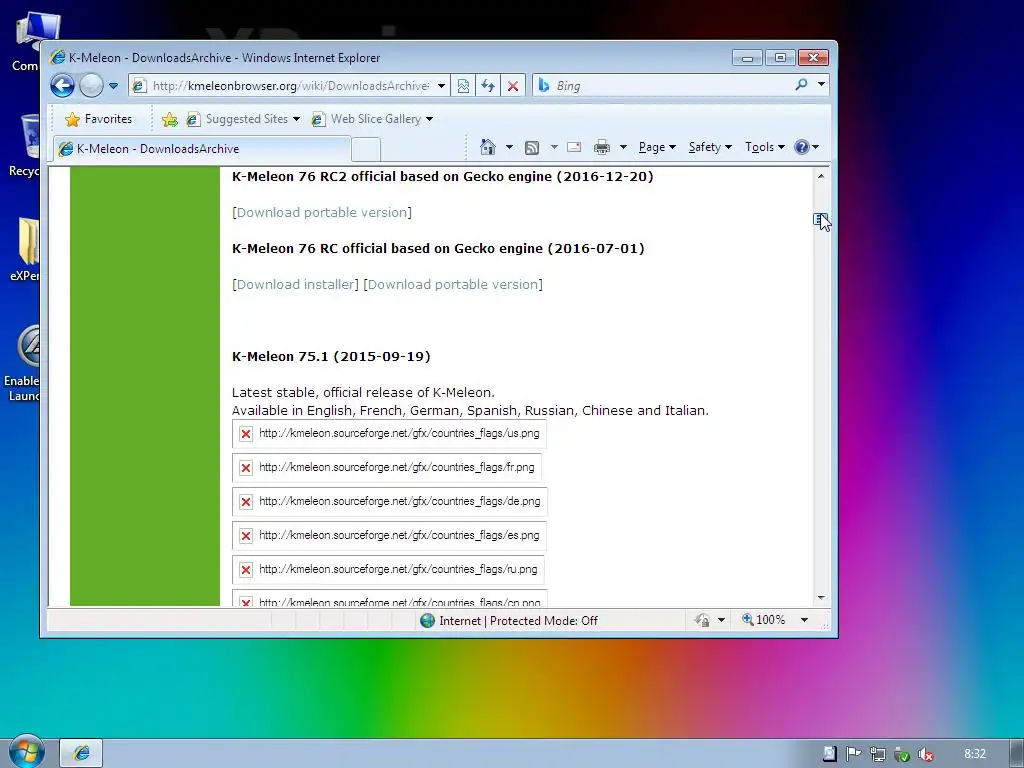Click Download portable version under 76 RC2
Viewport: 1024px width, 768px height.
click(x=322, y=212)
